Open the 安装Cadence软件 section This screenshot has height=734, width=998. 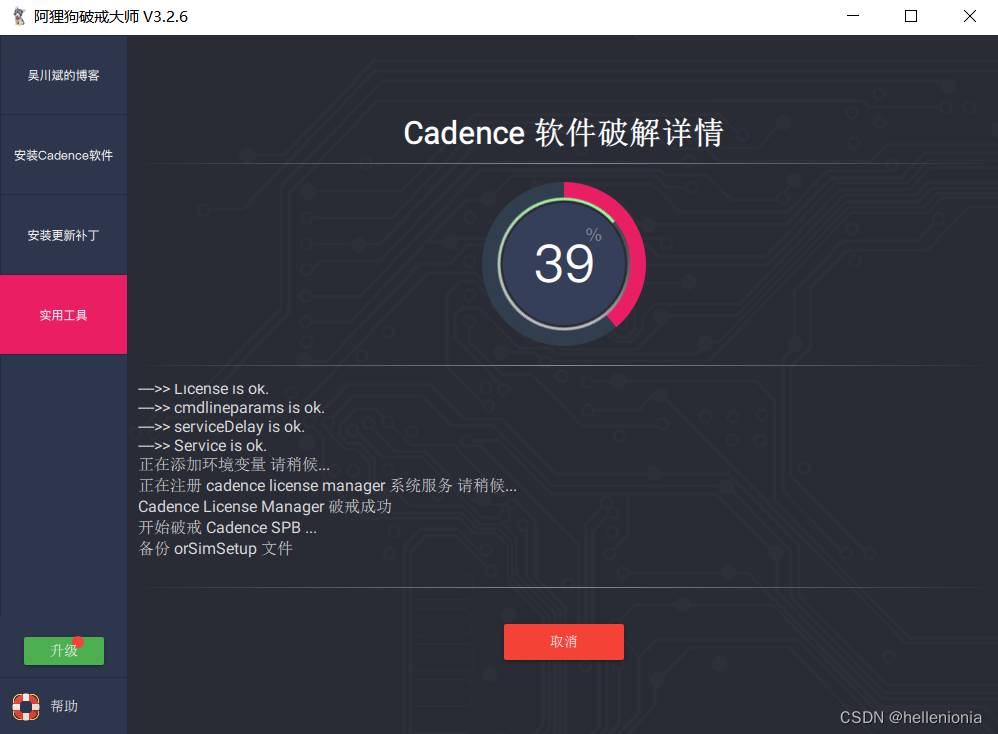[x=63, y=155]
